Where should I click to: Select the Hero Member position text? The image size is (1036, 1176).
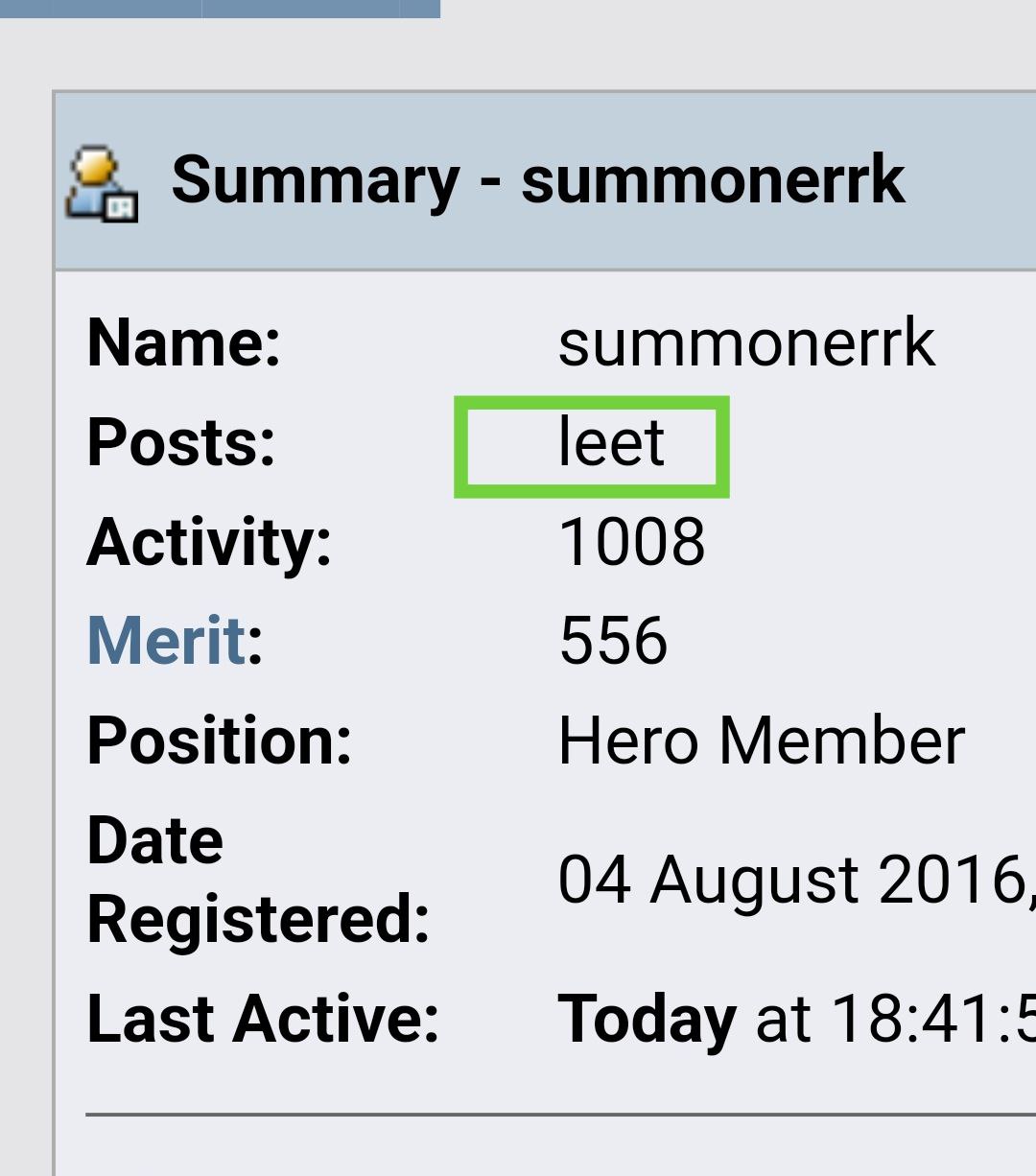[x=762, y=741]
